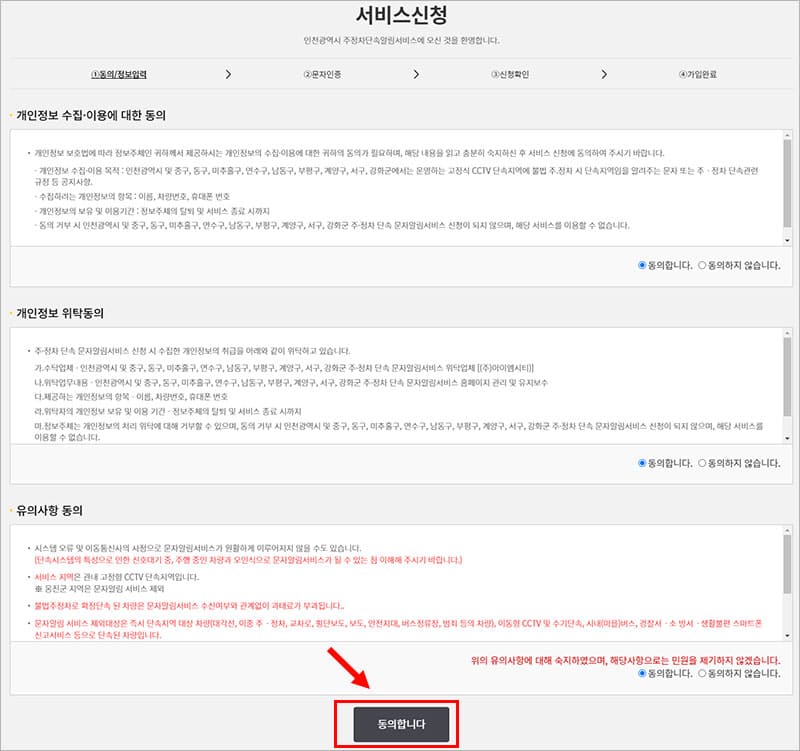Choose 동의하지 않습니다 for 개인정보 위탁동의
The image size is (800, 751).
[703, 463]
